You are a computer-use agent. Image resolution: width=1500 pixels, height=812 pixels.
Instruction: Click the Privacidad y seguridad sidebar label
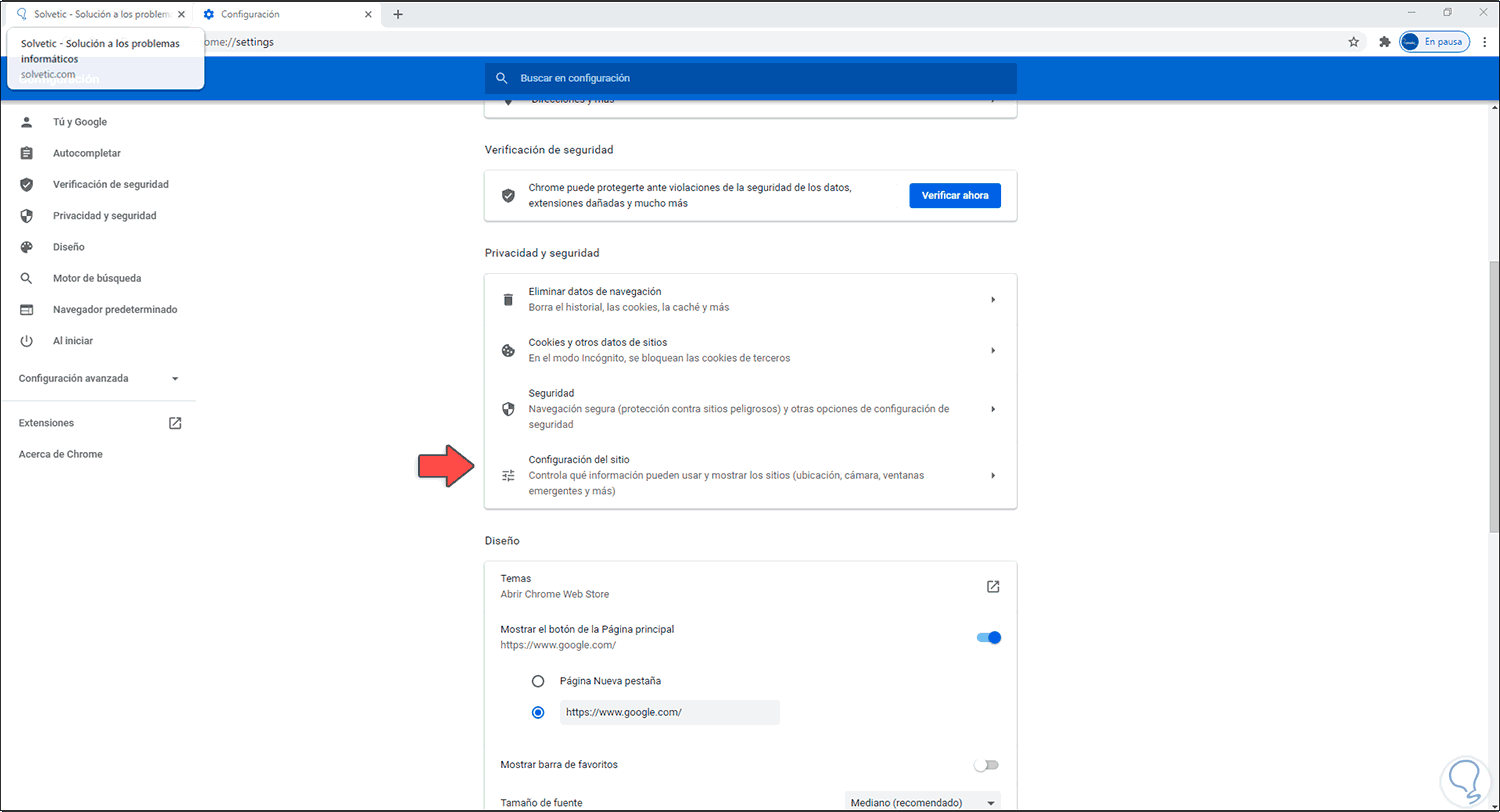tap(105, 216)
